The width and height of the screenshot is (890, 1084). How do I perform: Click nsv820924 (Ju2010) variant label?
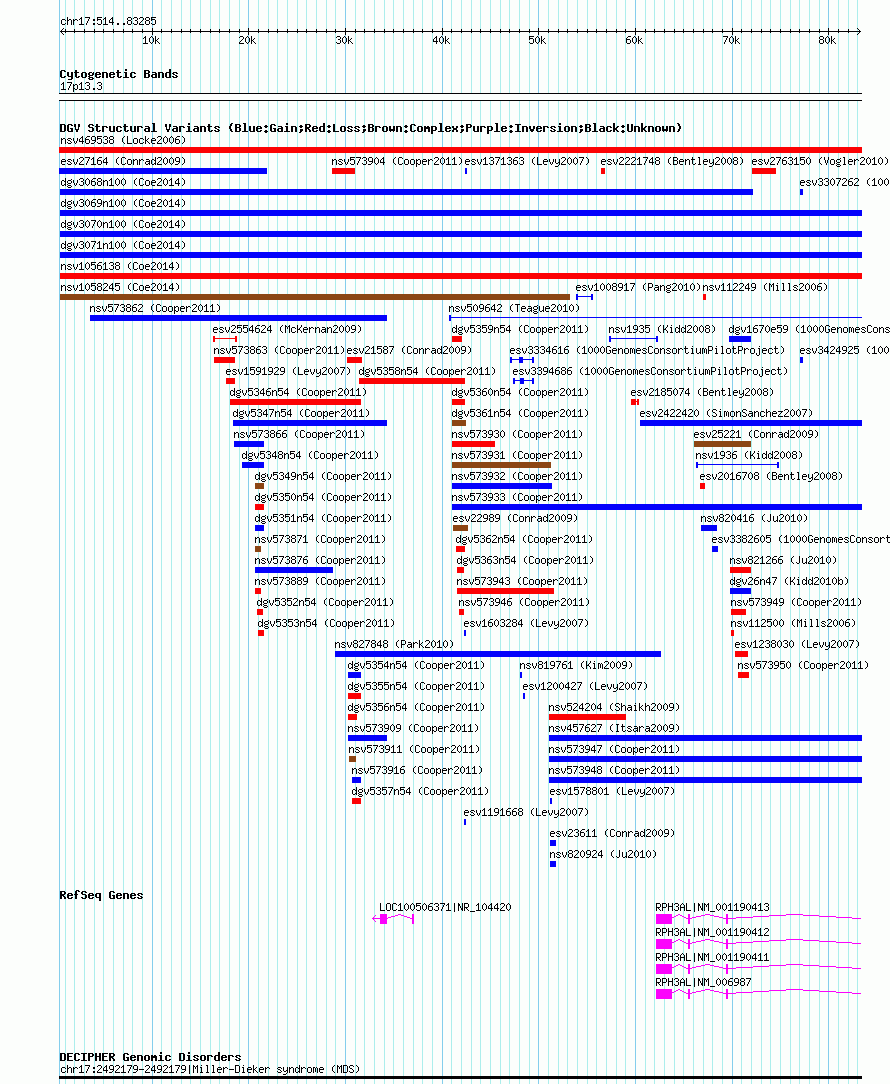[603, 854]
